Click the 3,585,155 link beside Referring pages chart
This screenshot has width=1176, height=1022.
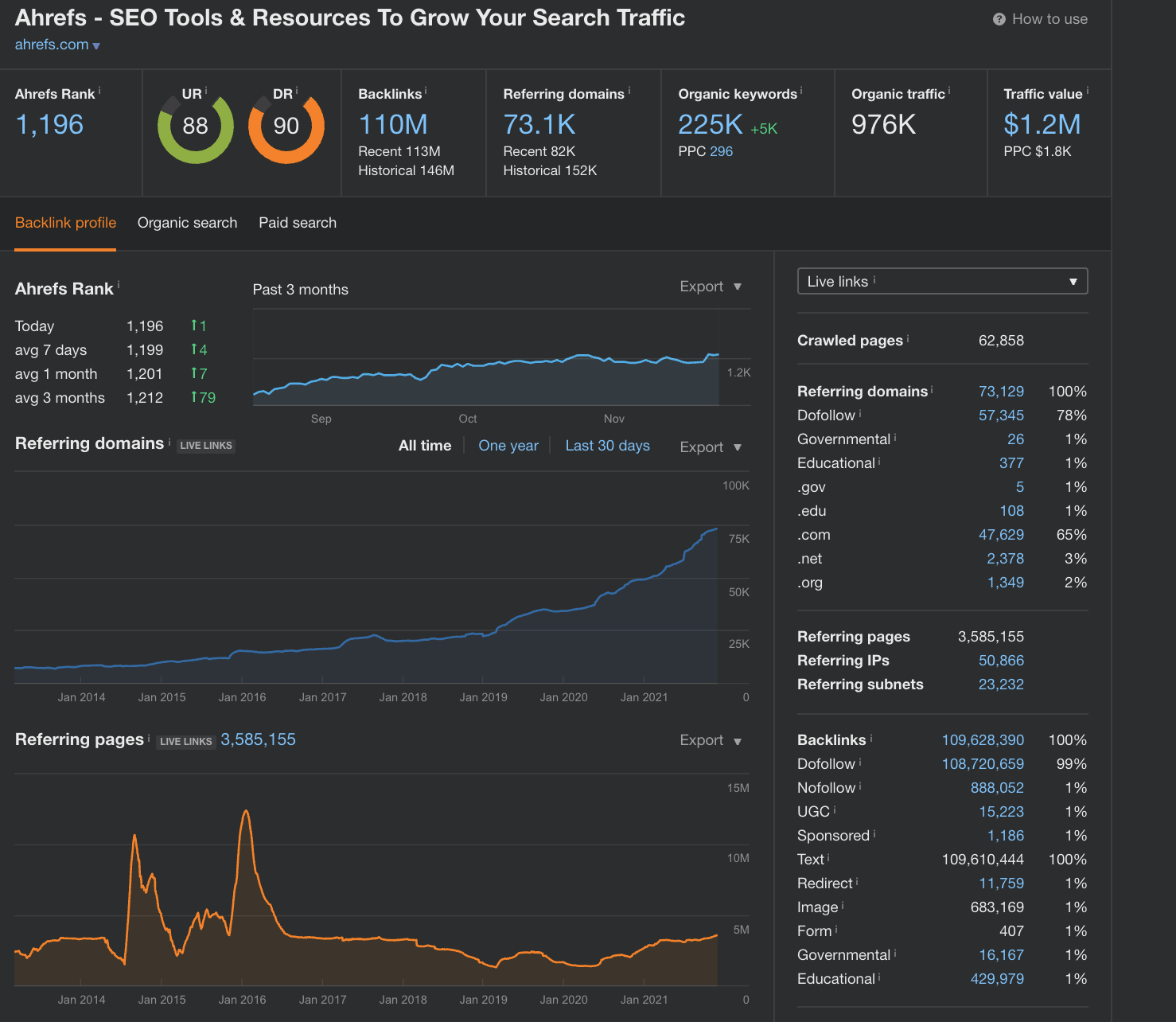click(258, 739)
